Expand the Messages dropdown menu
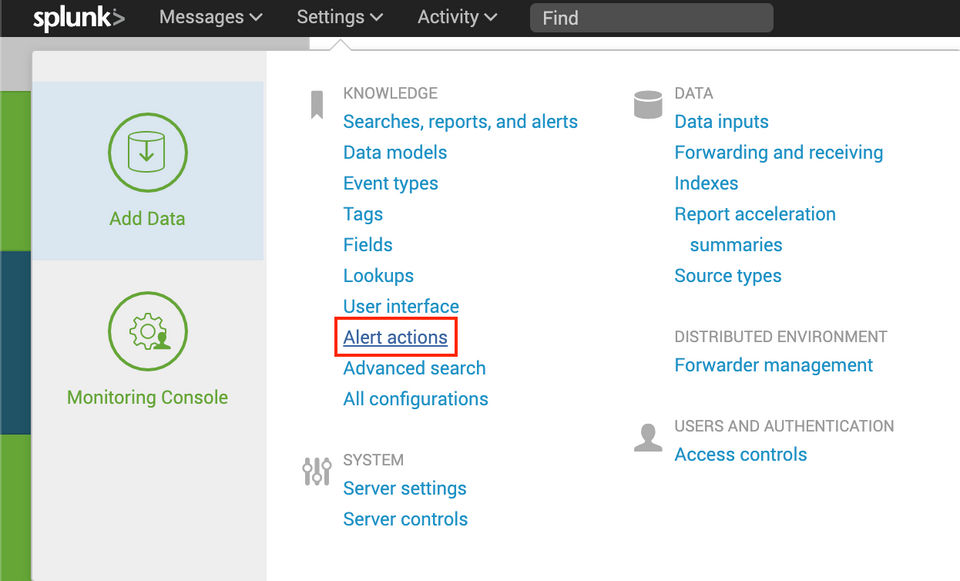 [211, 17]
